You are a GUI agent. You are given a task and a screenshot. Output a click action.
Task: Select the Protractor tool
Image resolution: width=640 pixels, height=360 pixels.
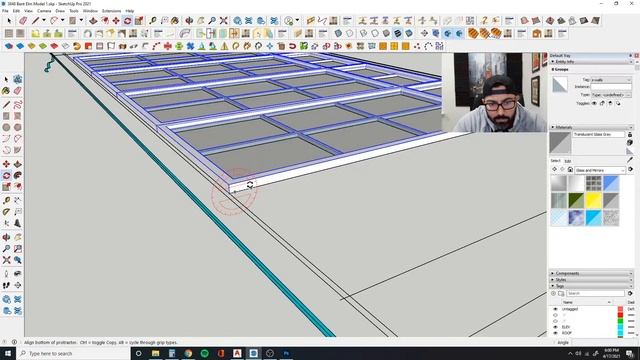pyautogui.click(x=6, y=212)
